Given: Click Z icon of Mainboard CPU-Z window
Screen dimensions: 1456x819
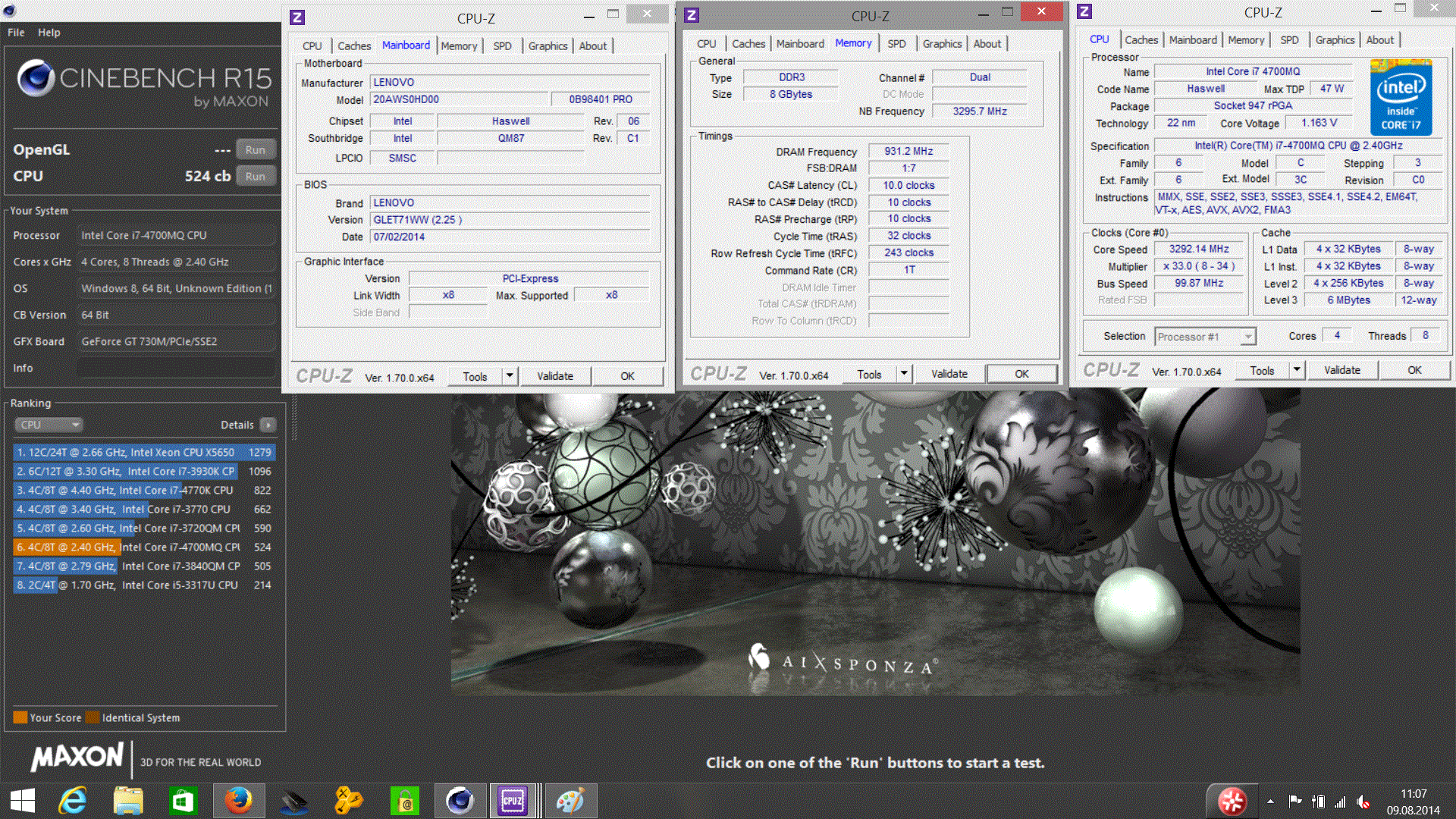Looking at the screenshot, I should [297, 17].
